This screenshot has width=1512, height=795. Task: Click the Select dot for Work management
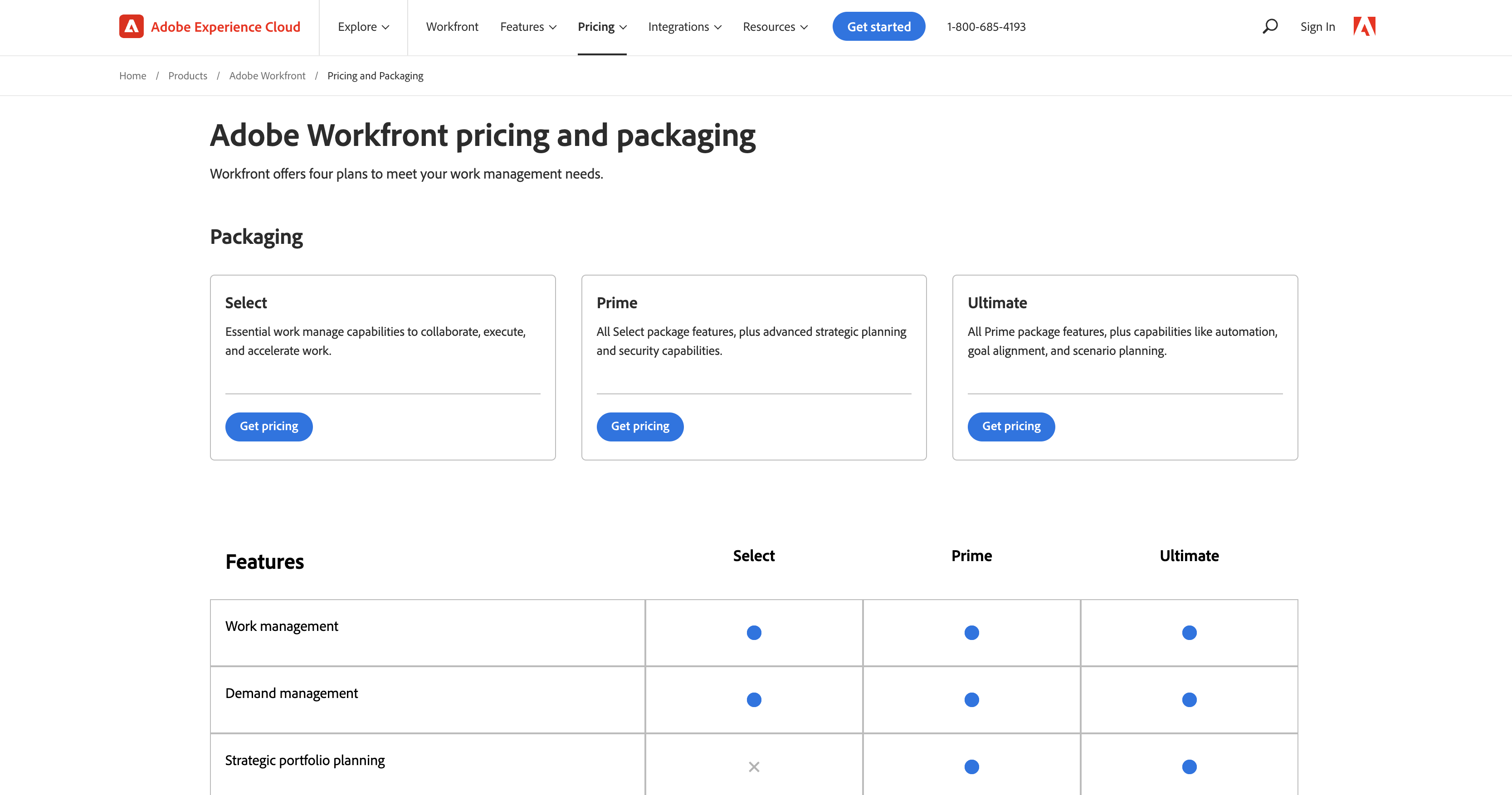(x=754, y=632)
